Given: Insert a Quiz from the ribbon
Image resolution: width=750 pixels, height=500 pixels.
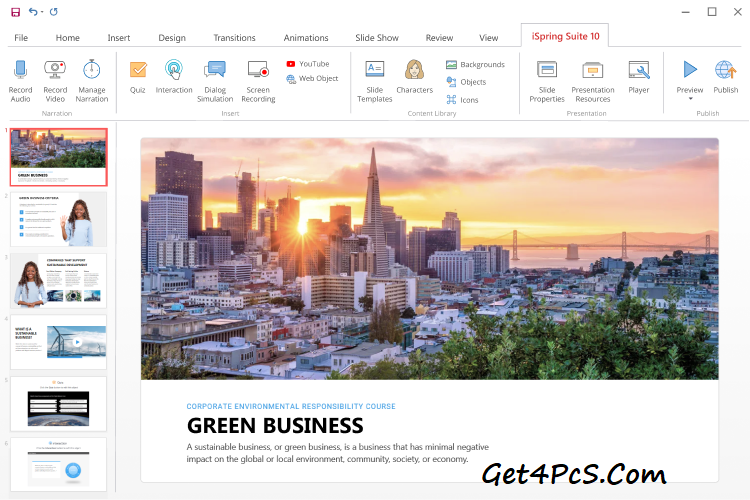Looking at the screenshot, I should (x=138, y=69).
